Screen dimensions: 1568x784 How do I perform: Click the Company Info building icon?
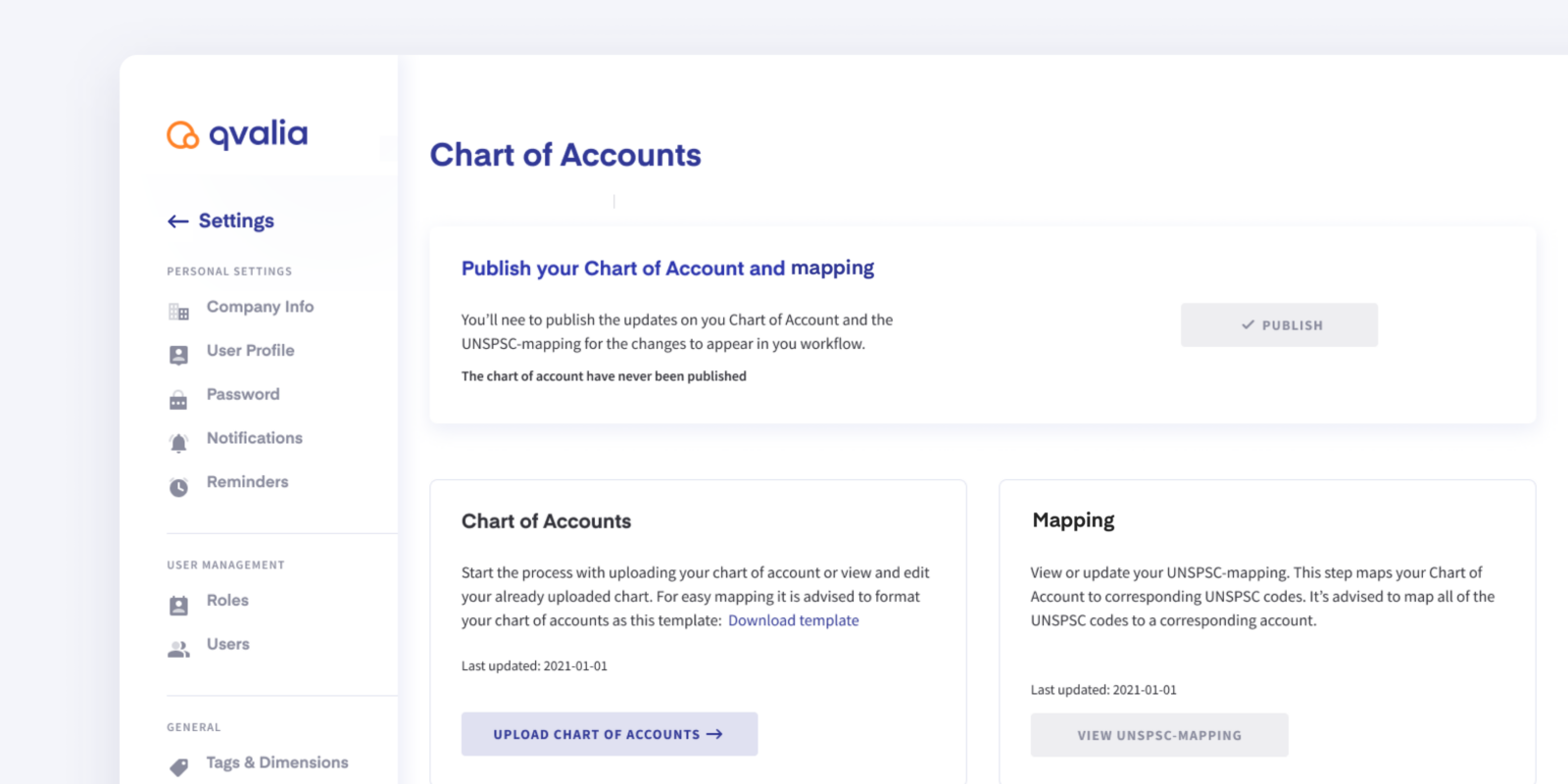[x=178, y=311]
